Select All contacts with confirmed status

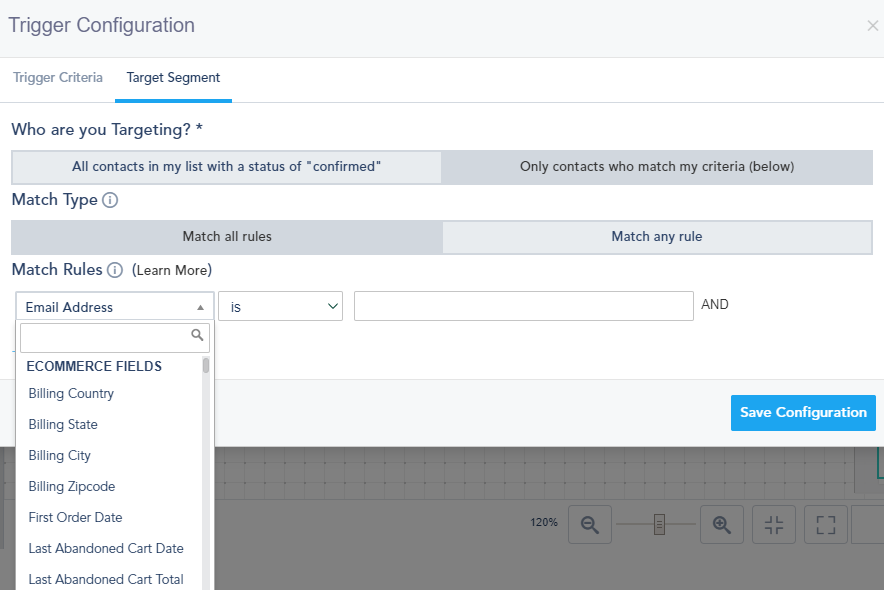pos(227,167)
